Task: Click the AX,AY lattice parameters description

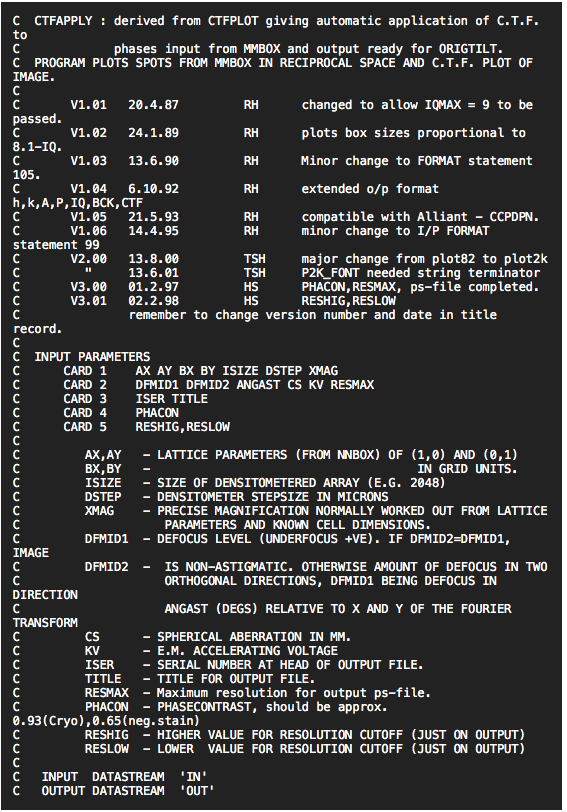Action: [x=301, y=455]
